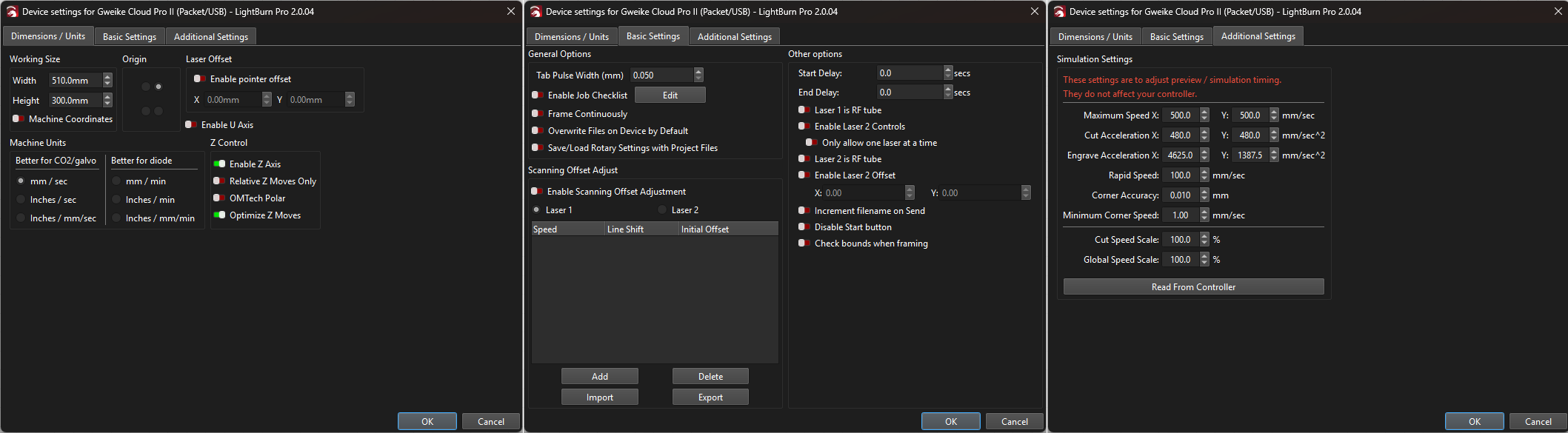Toggle Optimize Z Moves off

[219, 215]
